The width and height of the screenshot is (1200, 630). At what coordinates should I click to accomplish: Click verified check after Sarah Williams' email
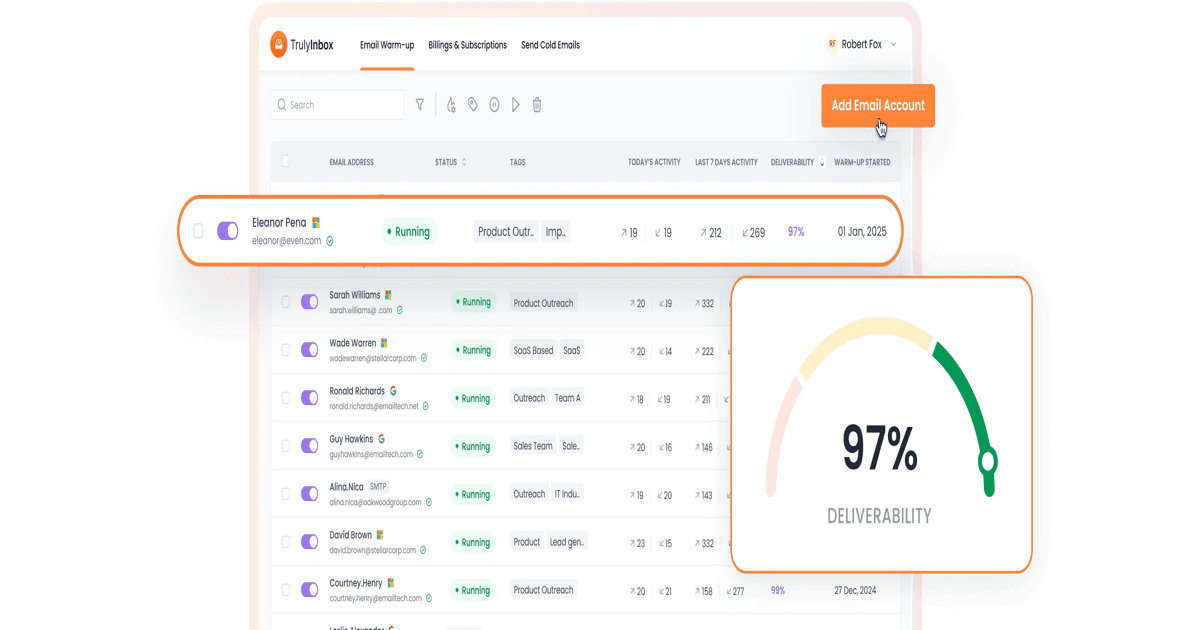(x=401, y=310)
